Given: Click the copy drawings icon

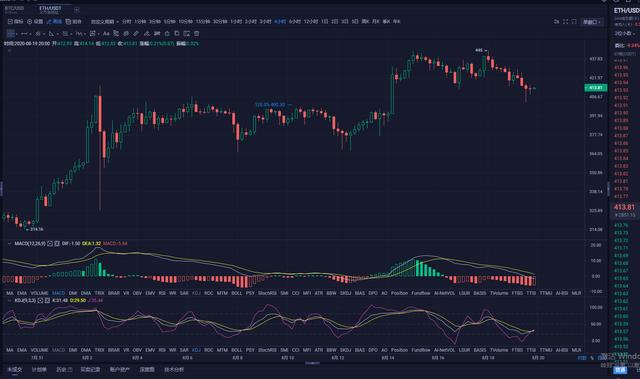Looking at the screenshot, I should [177, 33].
